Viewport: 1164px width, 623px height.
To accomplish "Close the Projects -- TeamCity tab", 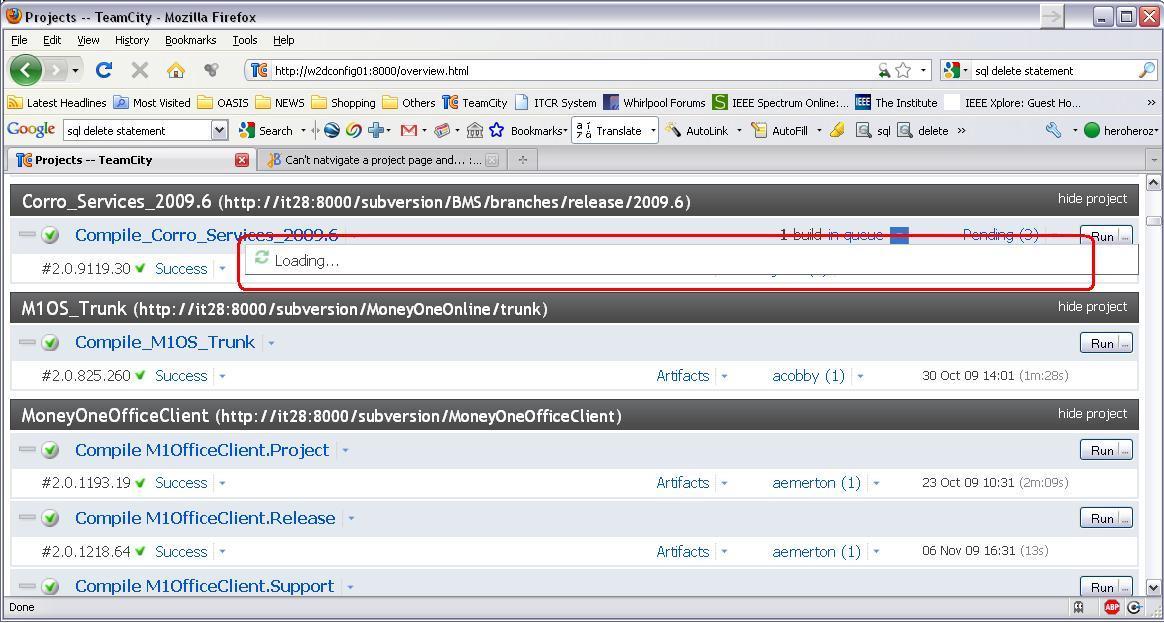I will (241, 160).
